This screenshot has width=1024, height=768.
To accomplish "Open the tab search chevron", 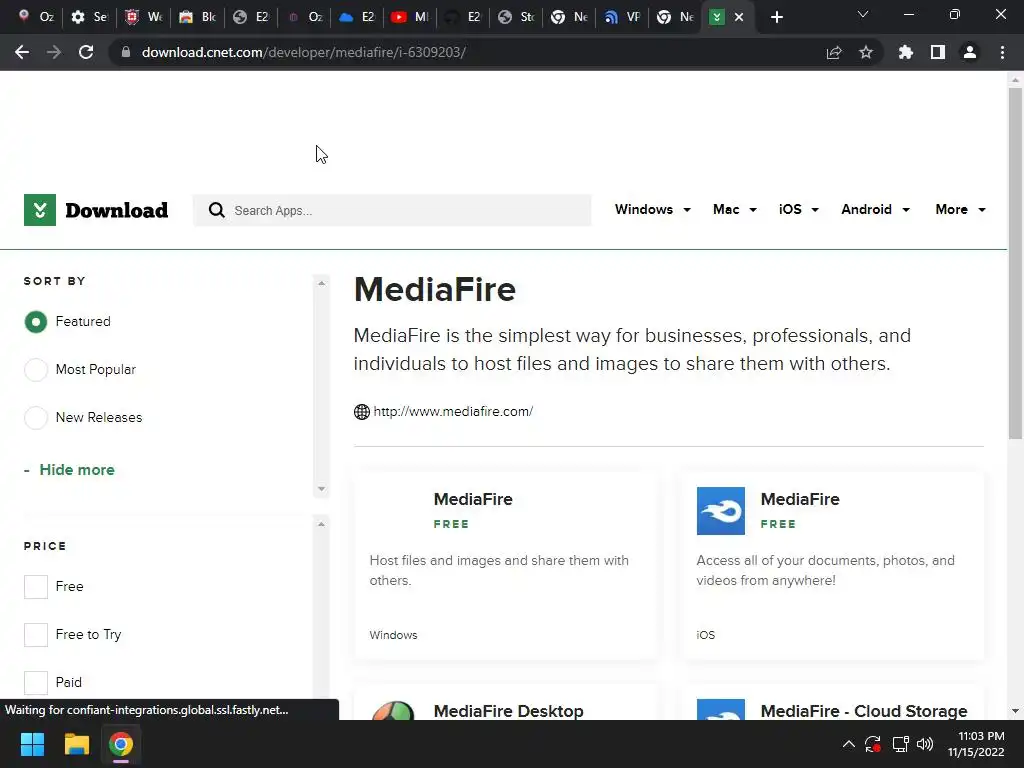I will point(863,14).
